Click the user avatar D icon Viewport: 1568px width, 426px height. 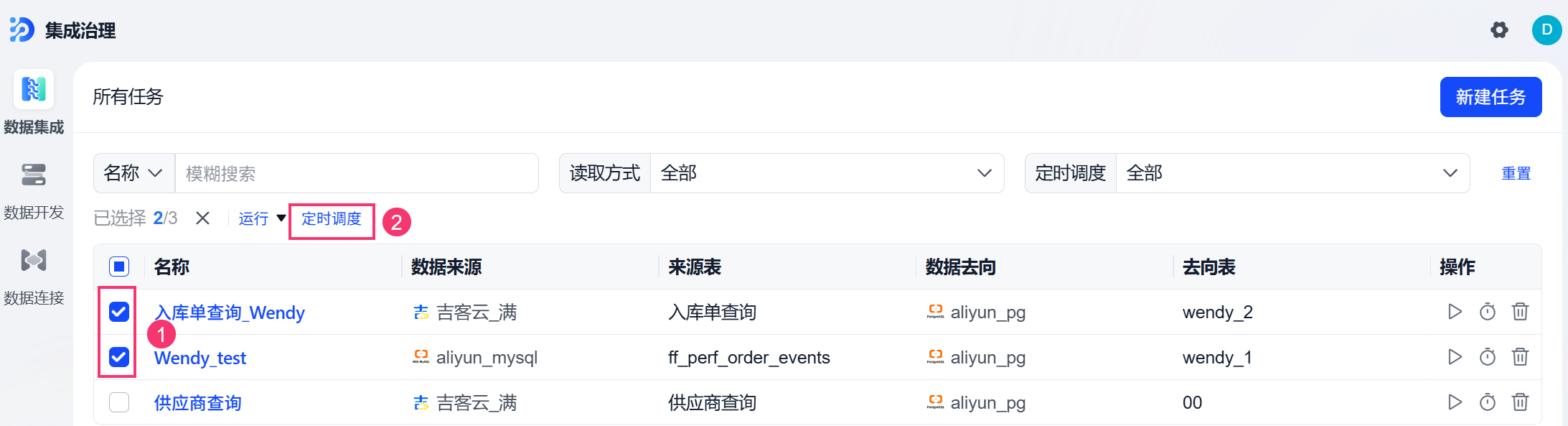1546,30
